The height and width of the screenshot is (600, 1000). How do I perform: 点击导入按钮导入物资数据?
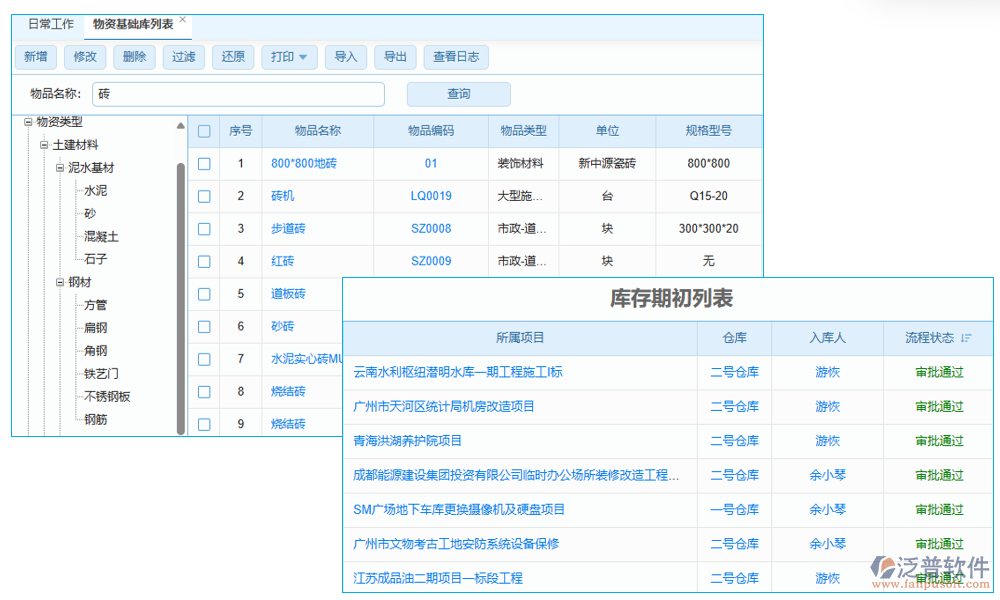tap(345, 57)
